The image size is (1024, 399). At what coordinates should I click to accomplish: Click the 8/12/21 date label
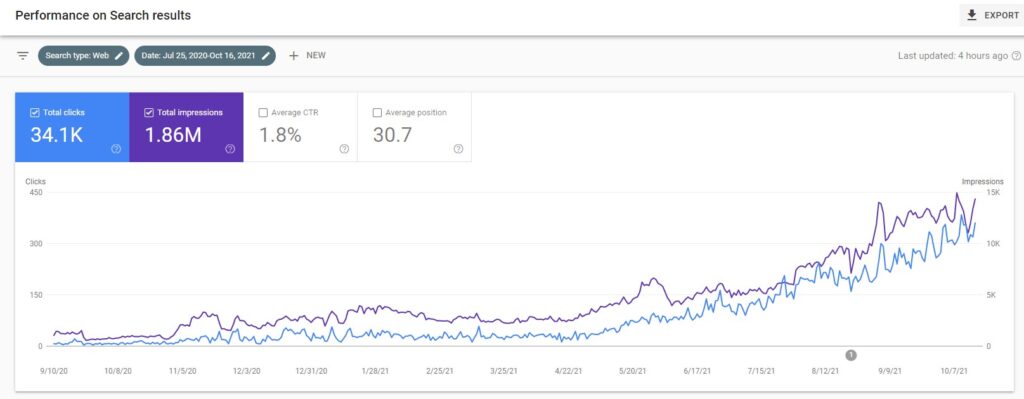tap(826, 371)
